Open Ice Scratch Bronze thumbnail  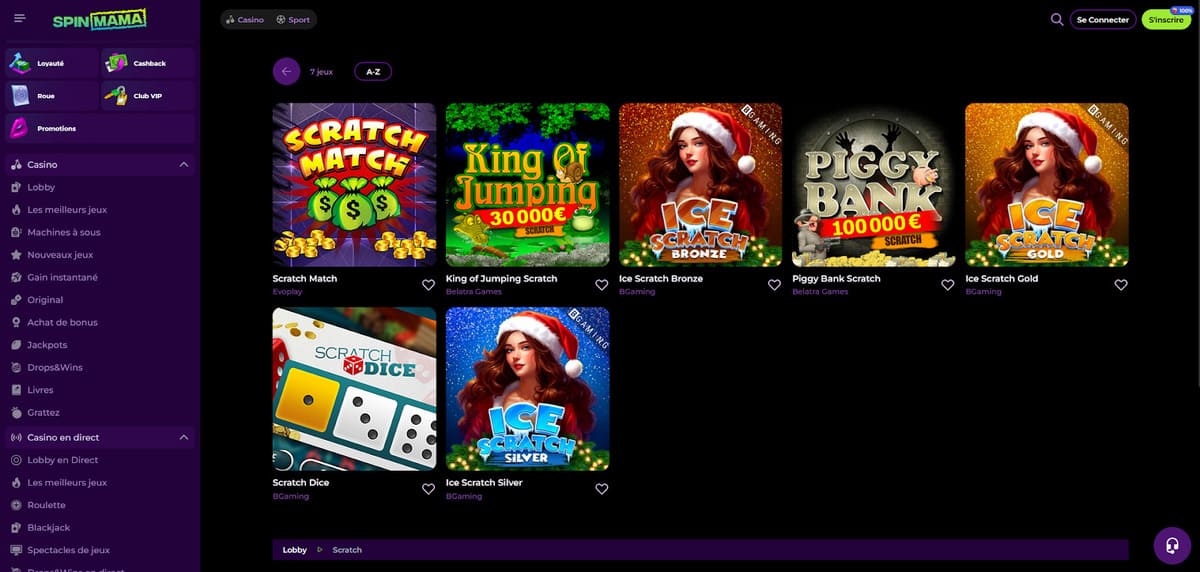coord(700,185)
